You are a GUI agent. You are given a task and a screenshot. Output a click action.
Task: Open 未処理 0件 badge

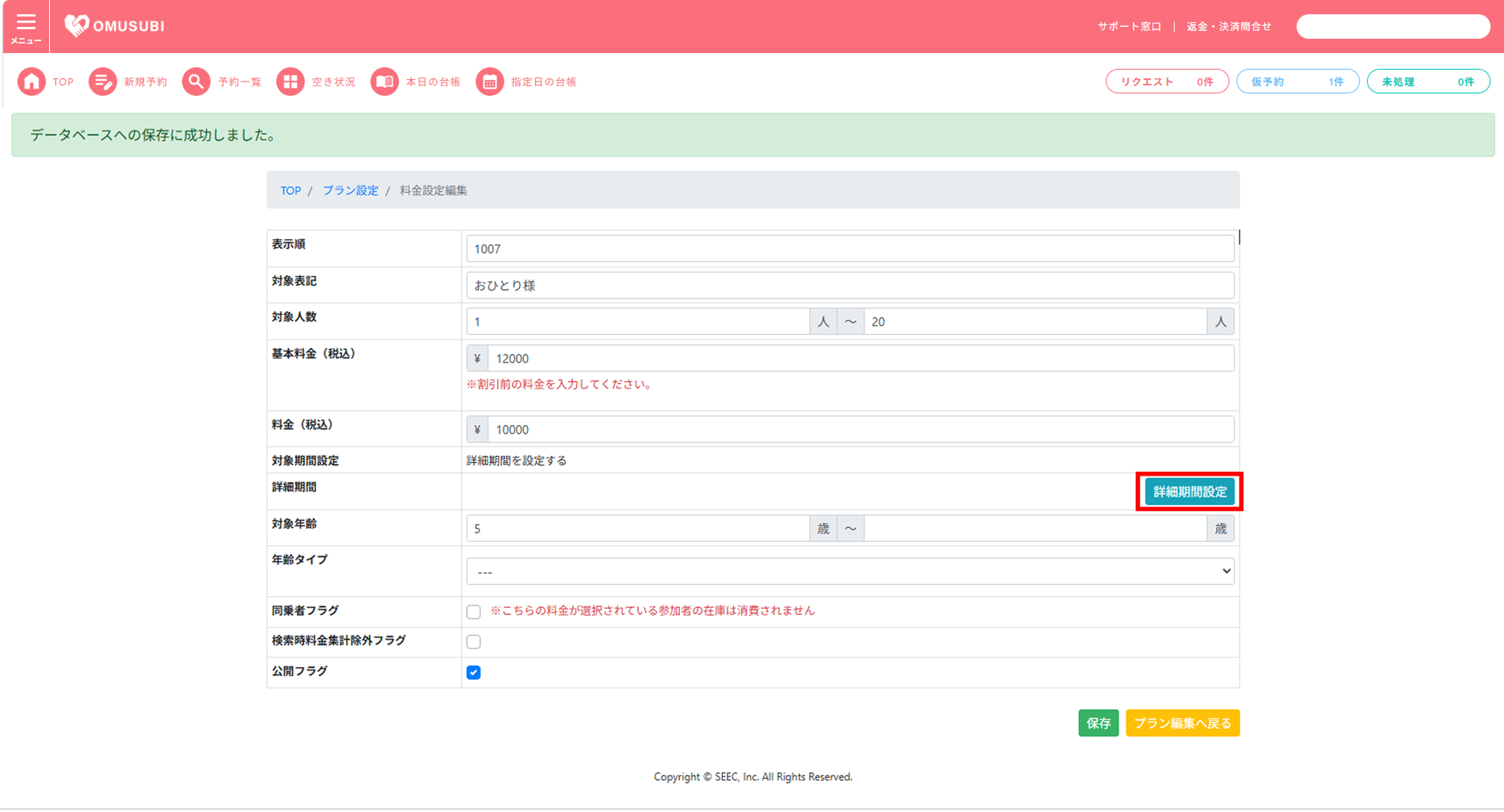click(x=1428, y=82)
